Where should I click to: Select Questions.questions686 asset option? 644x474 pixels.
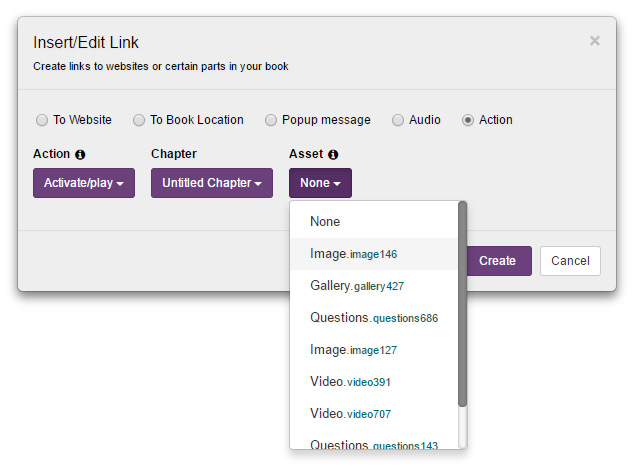click(373, 318)
